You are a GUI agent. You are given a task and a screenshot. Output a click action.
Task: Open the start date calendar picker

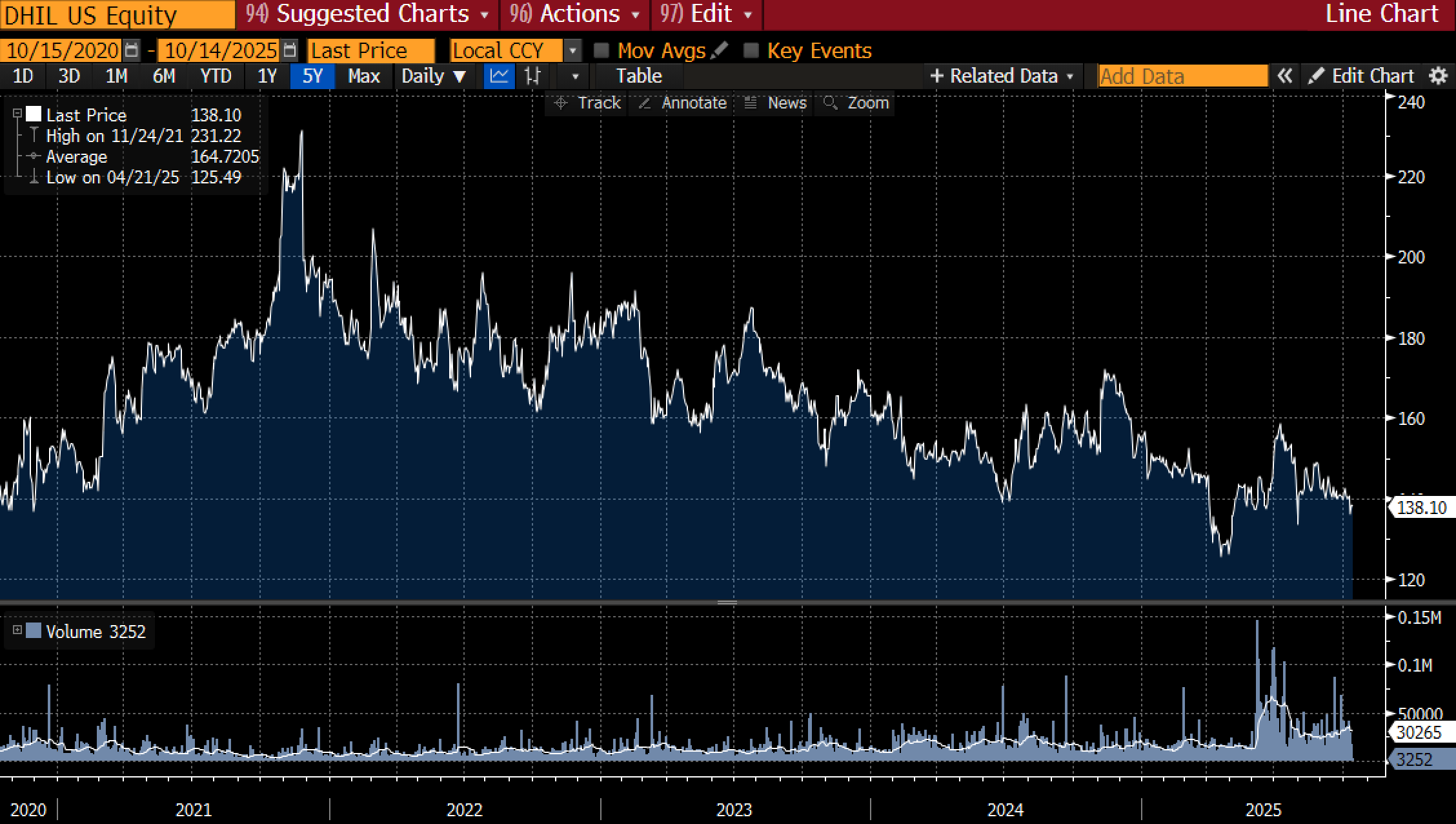[x=132, y=50]
